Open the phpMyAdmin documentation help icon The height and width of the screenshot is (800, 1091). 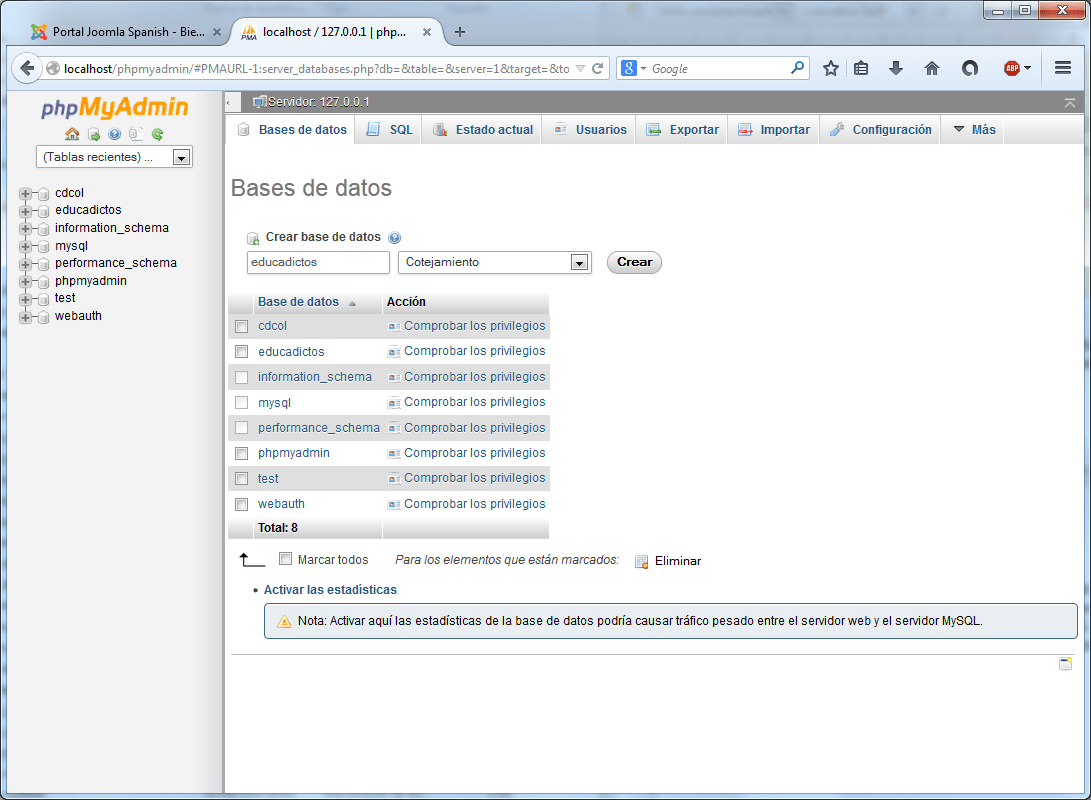(115, 134)
